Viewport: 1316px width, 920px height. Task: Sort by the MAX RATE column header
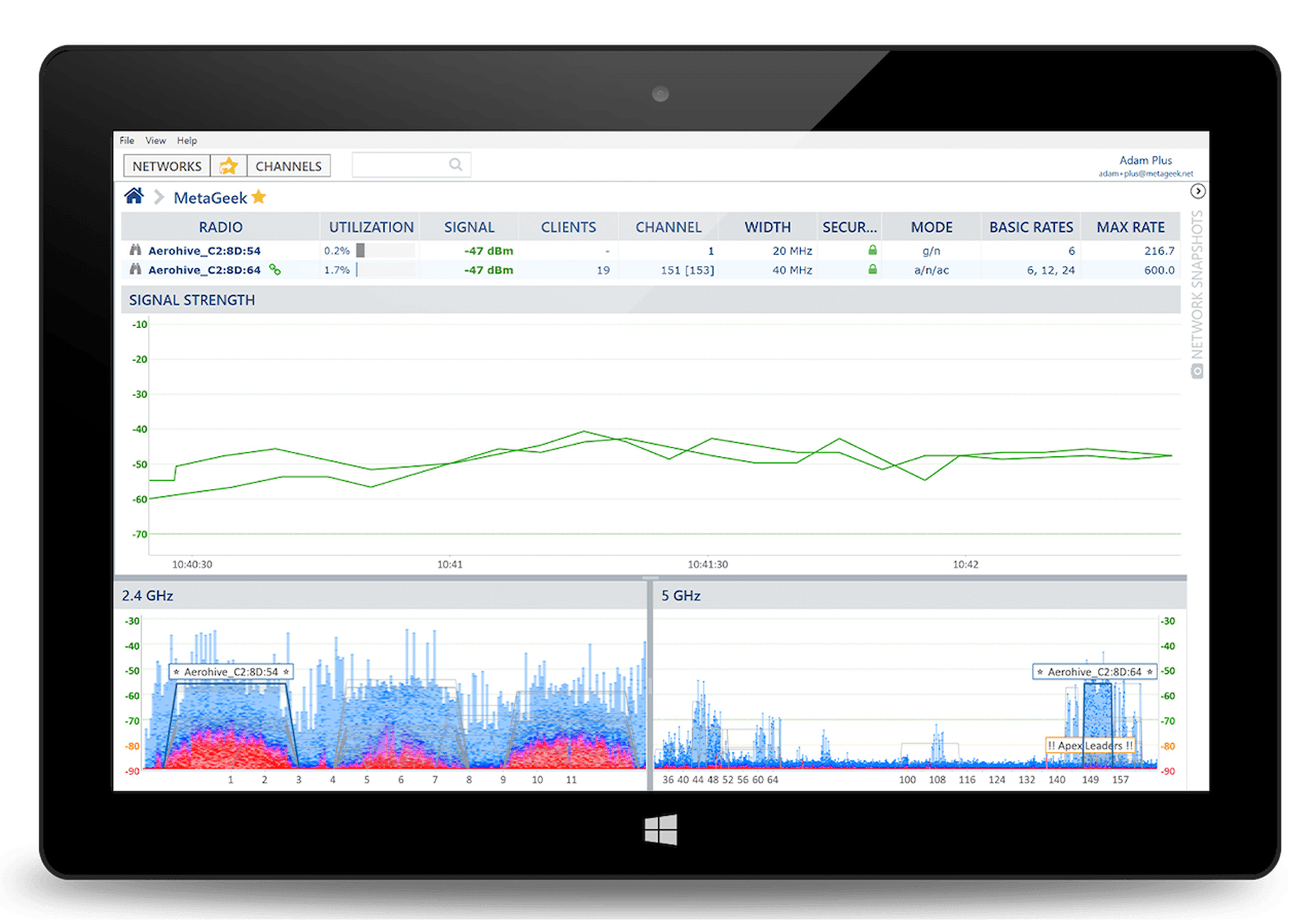tap(1131, 227)
